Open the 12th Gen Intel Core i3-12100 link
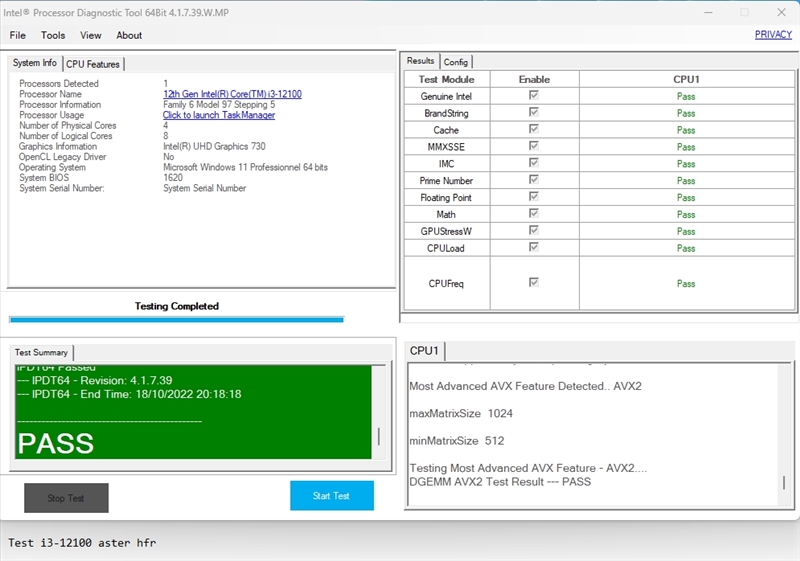 point(232,94)
